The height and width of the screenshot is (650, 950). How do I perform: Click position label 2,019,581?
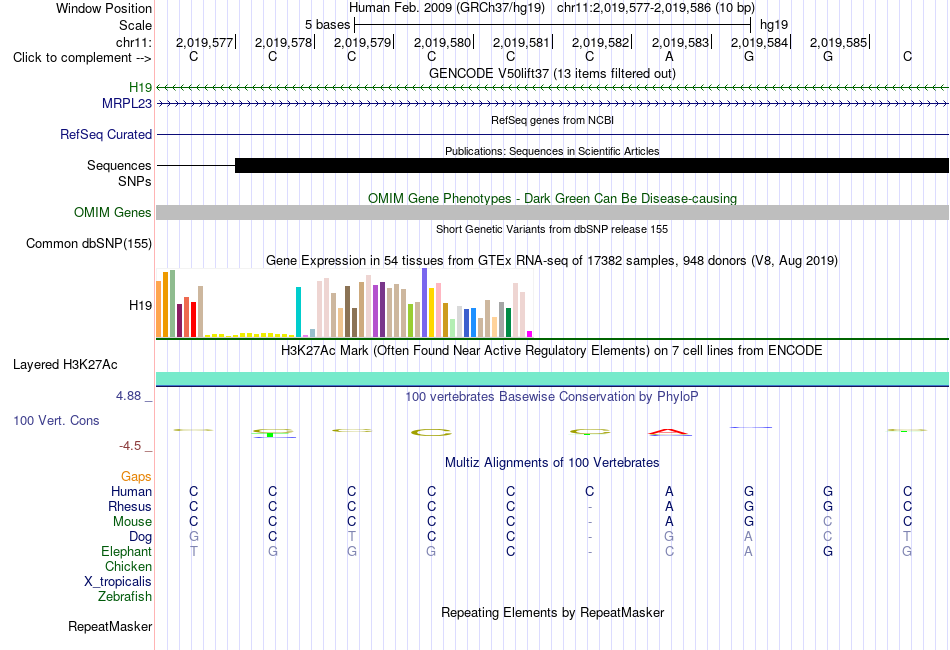click(521, 42)
